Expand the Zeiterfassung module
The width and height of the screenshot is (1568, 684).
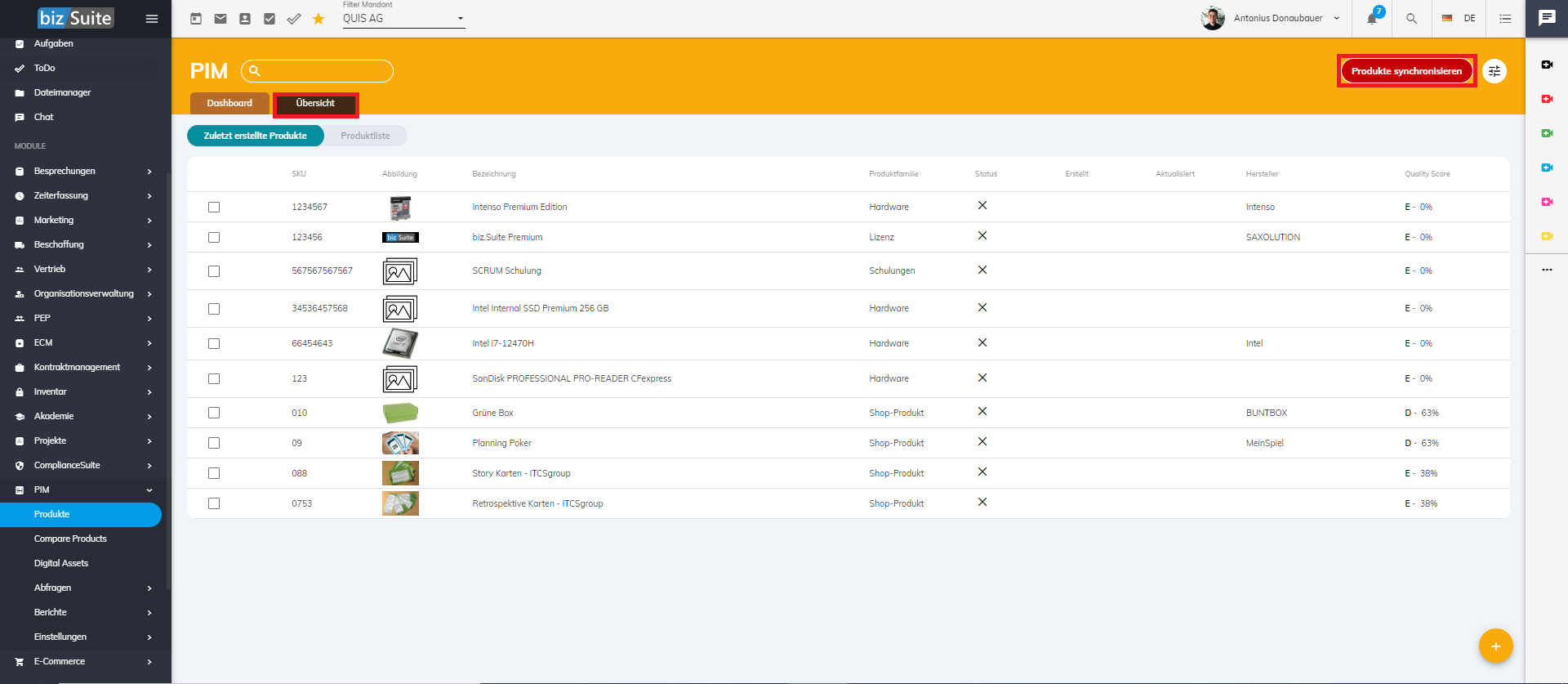click(x=86, y=195)
